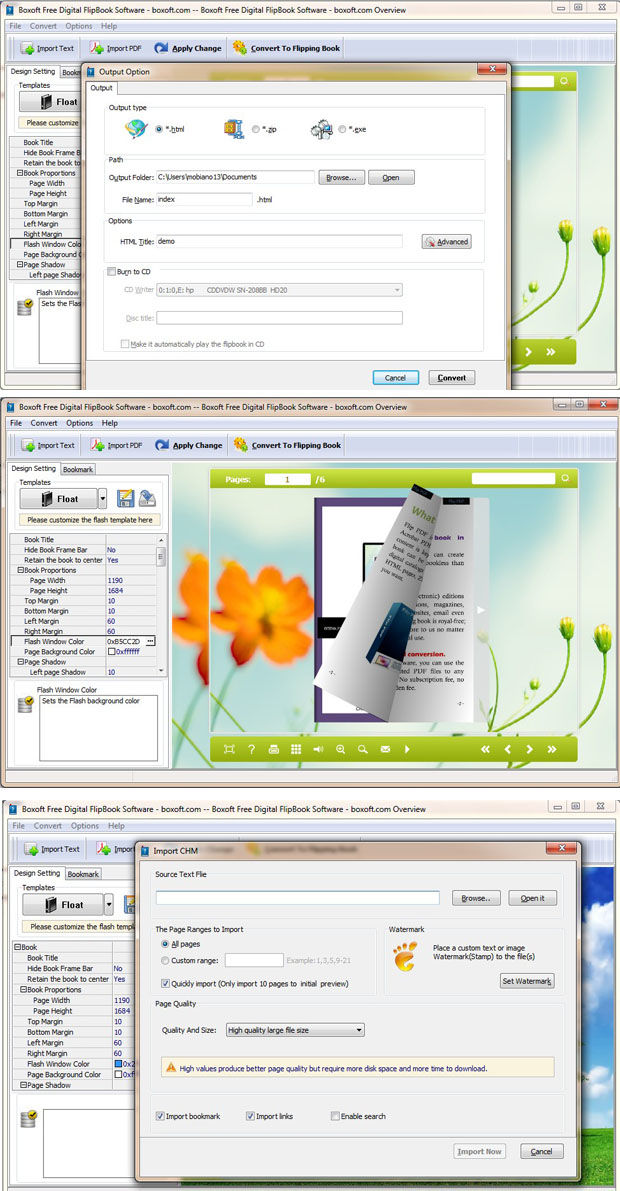
Task: Click the email envelope icon on flipbook toolbar
Action: pos(385,749)
